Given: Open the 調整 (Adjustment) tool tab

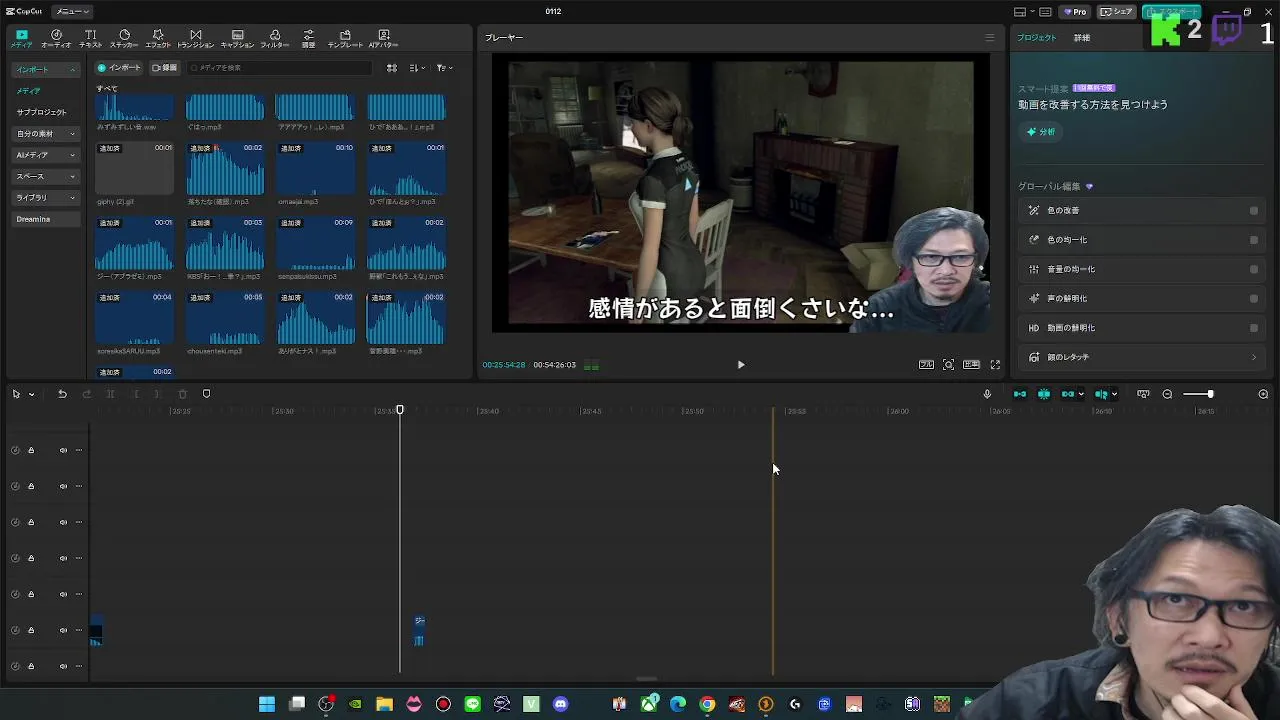Looking at the screenshot, I should 308,39.
